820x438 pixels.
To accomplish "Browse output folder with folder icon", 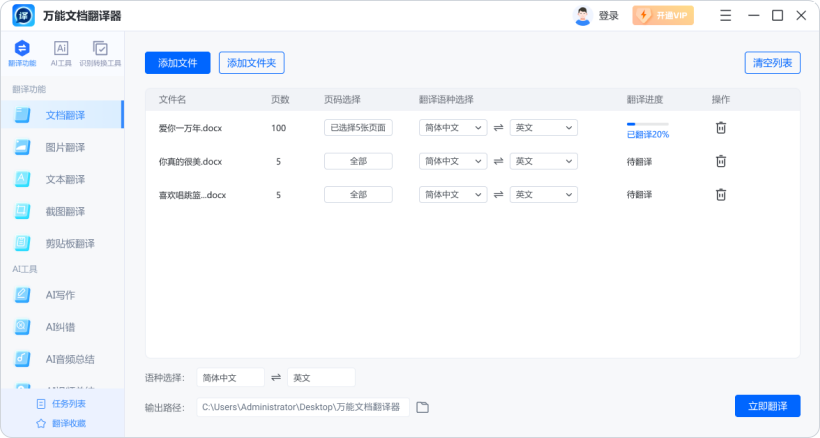I will pyautogui.click(x=423, y=407).
